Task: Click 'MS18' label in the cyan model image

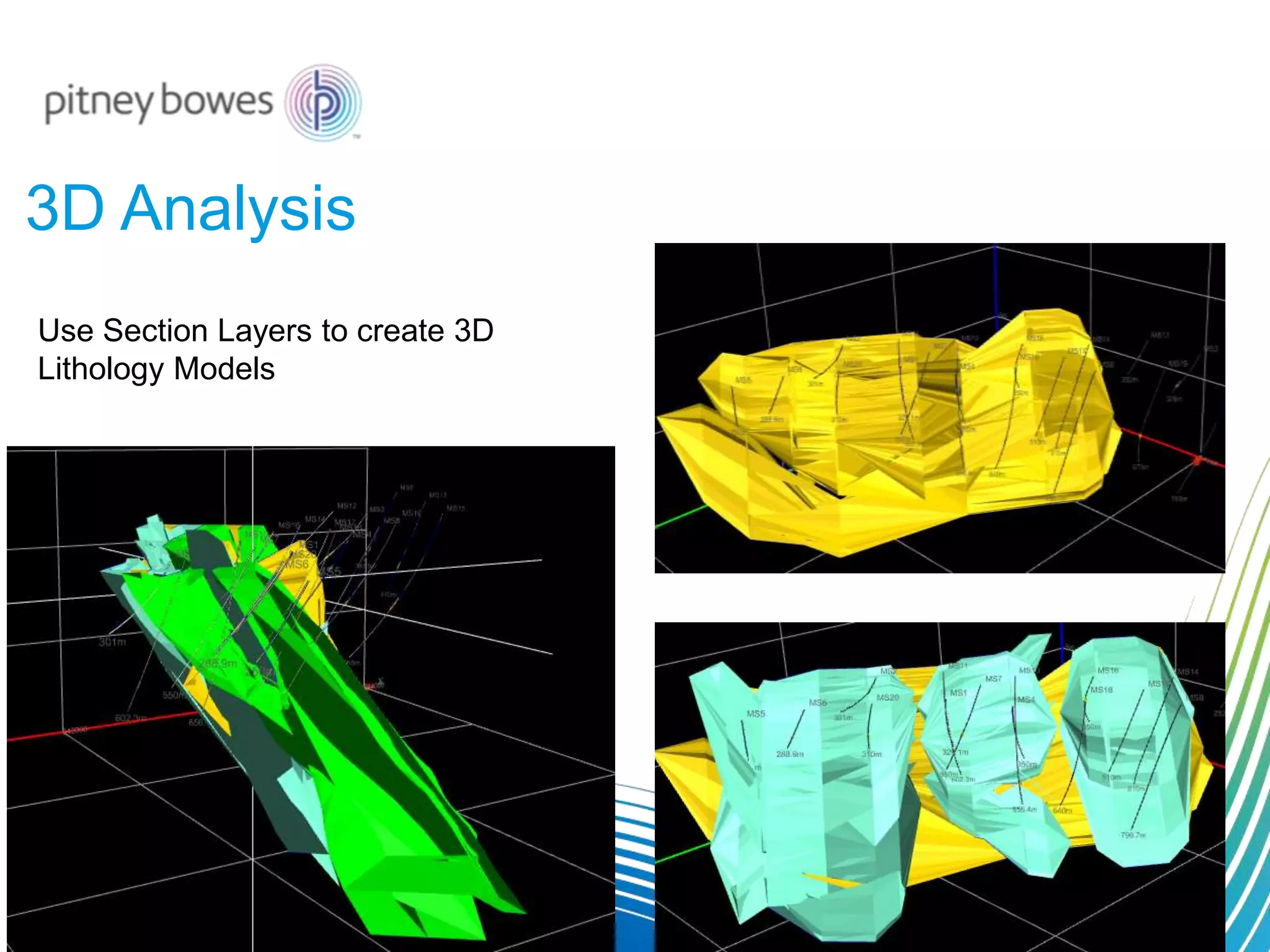Action: tap(1101, 689)
